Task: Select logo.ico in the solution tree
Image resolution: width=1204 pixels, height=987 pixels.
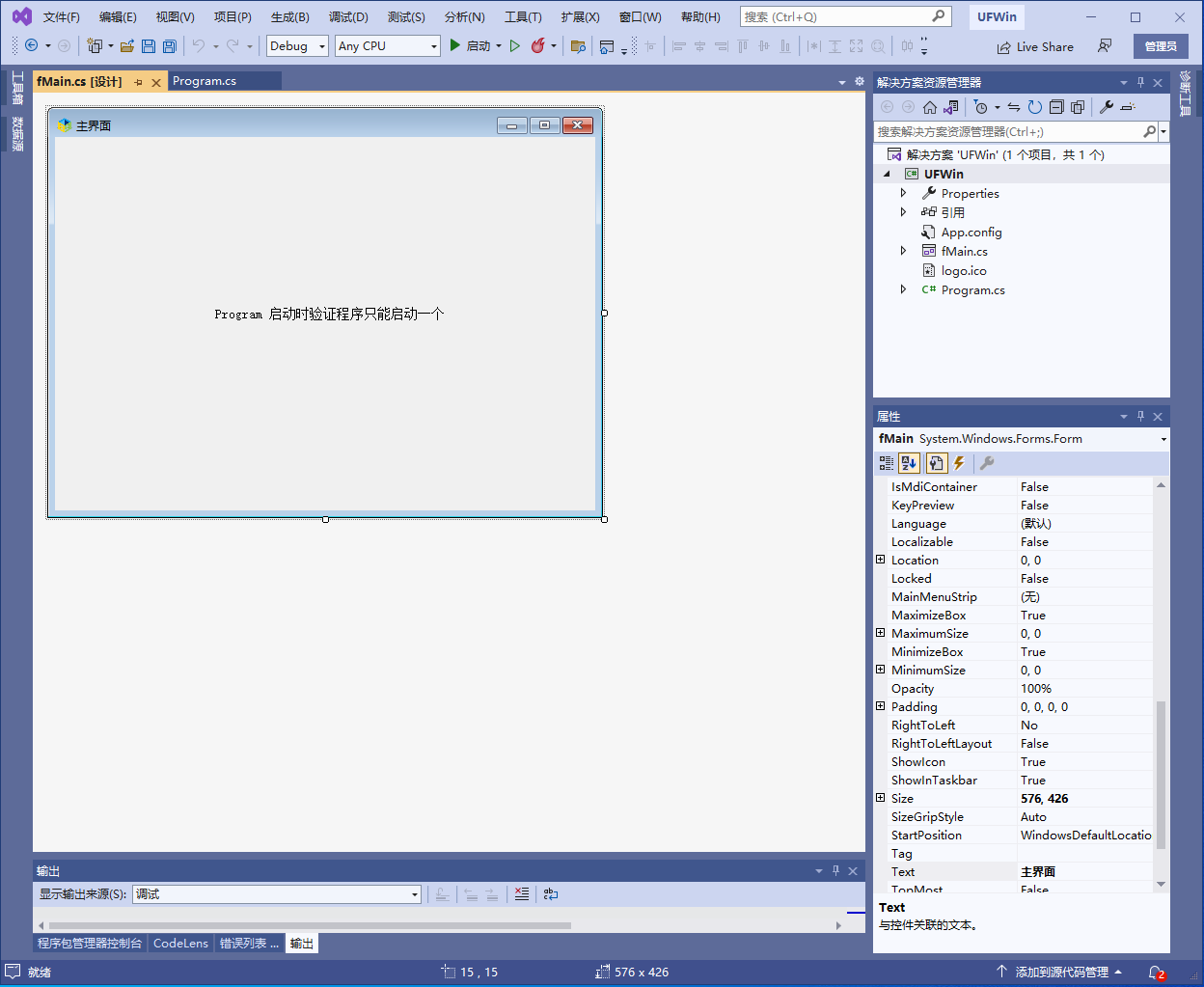Action: pyautogui.click(x=964, y=270)
